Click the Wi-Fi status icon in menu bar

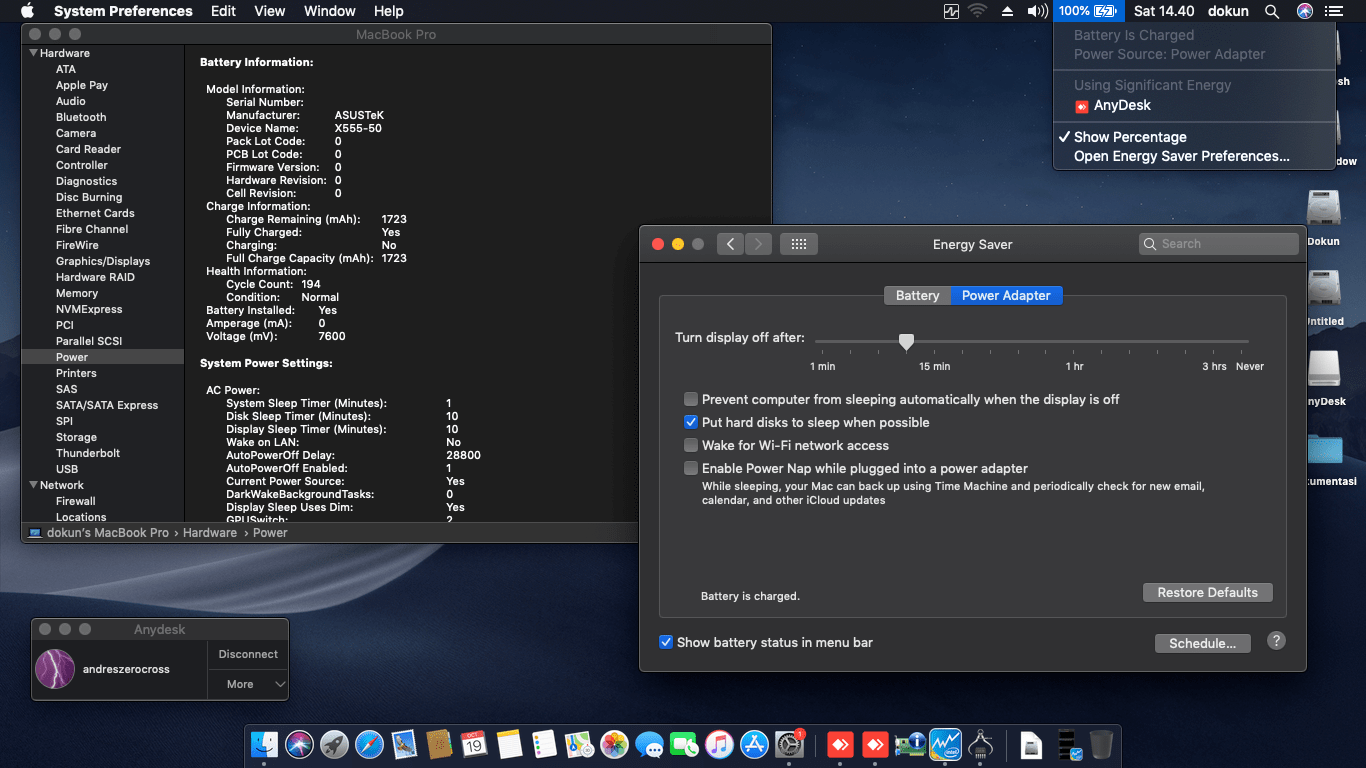tap(977, 11)
